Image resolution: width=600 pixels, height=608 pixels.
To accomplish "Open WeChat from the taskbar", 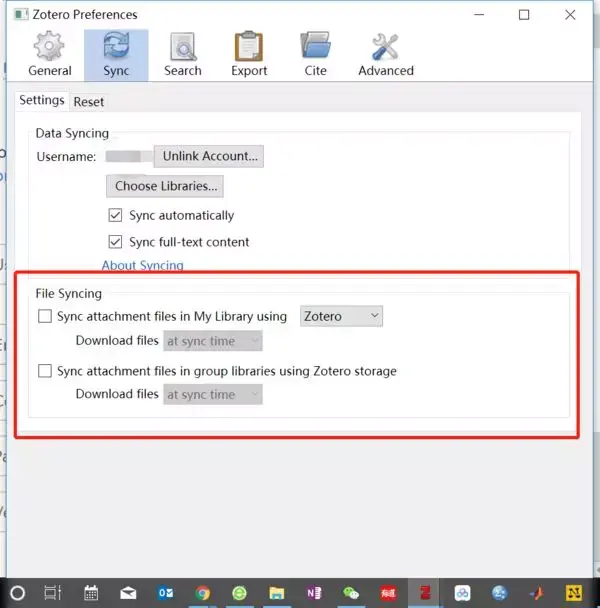I will point(351,593).
